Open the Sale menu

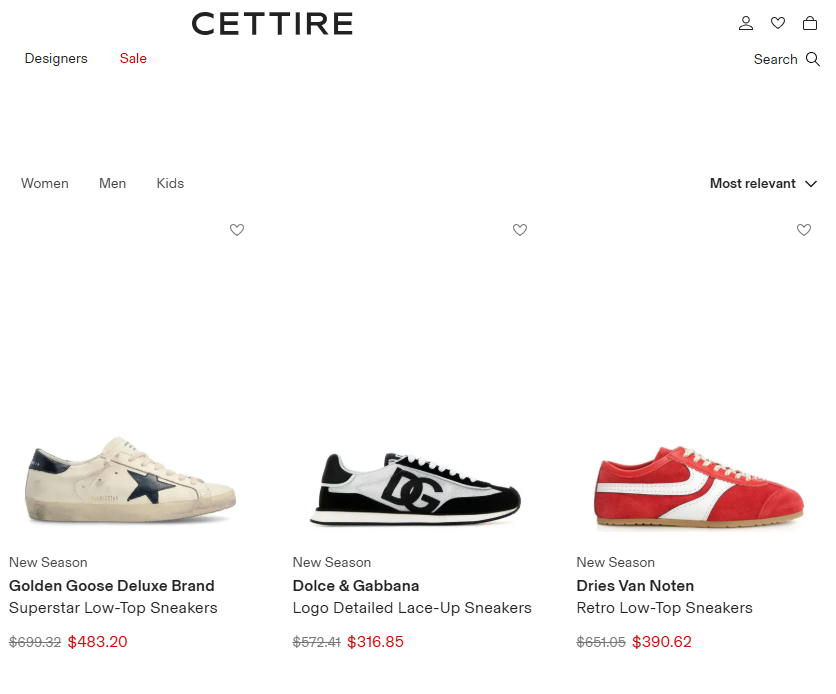(133, 59)
